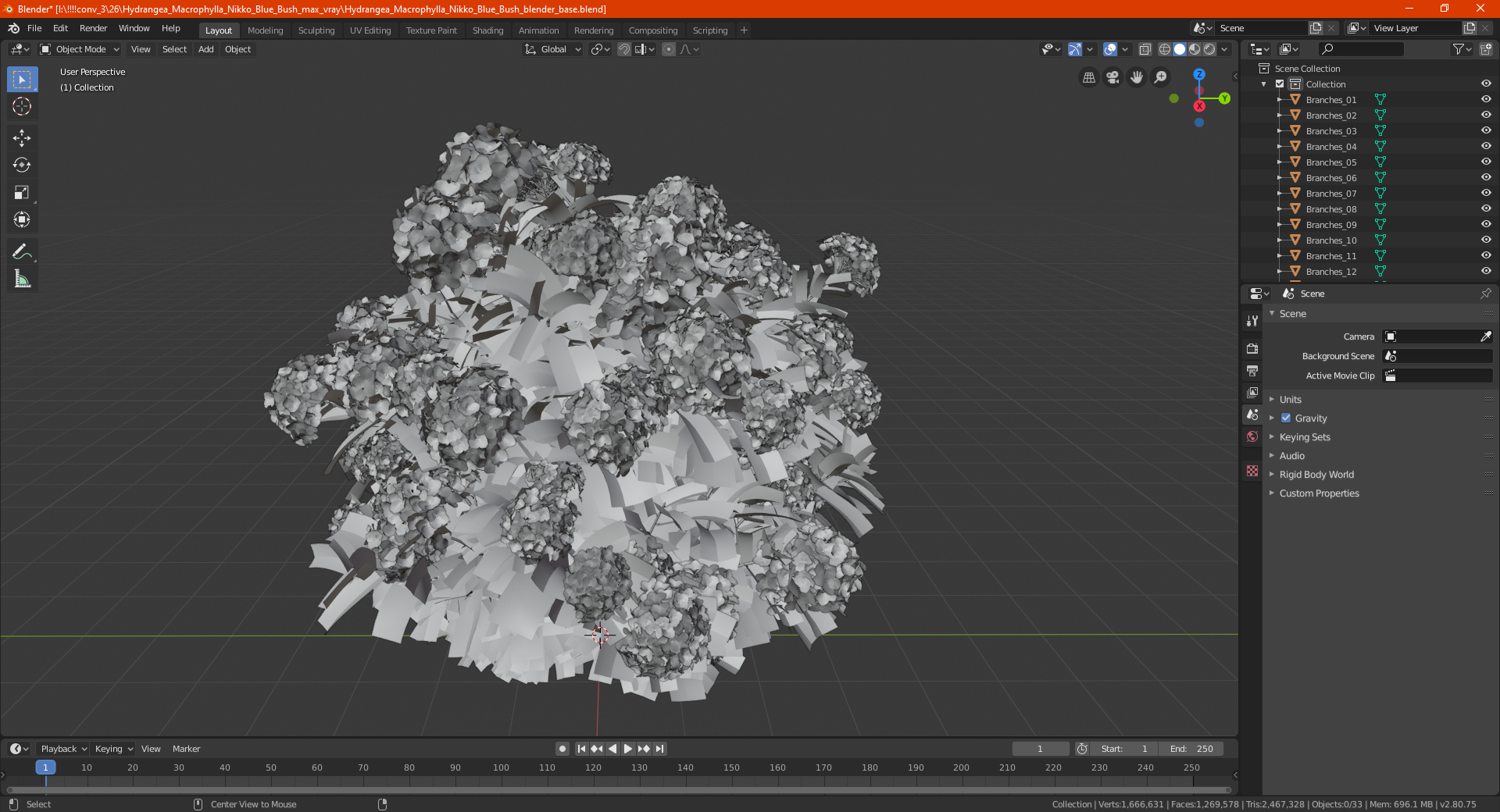Open the Add menu in viewport header
The height and width of the screenshot is (812, 1500).
(205, 49)
